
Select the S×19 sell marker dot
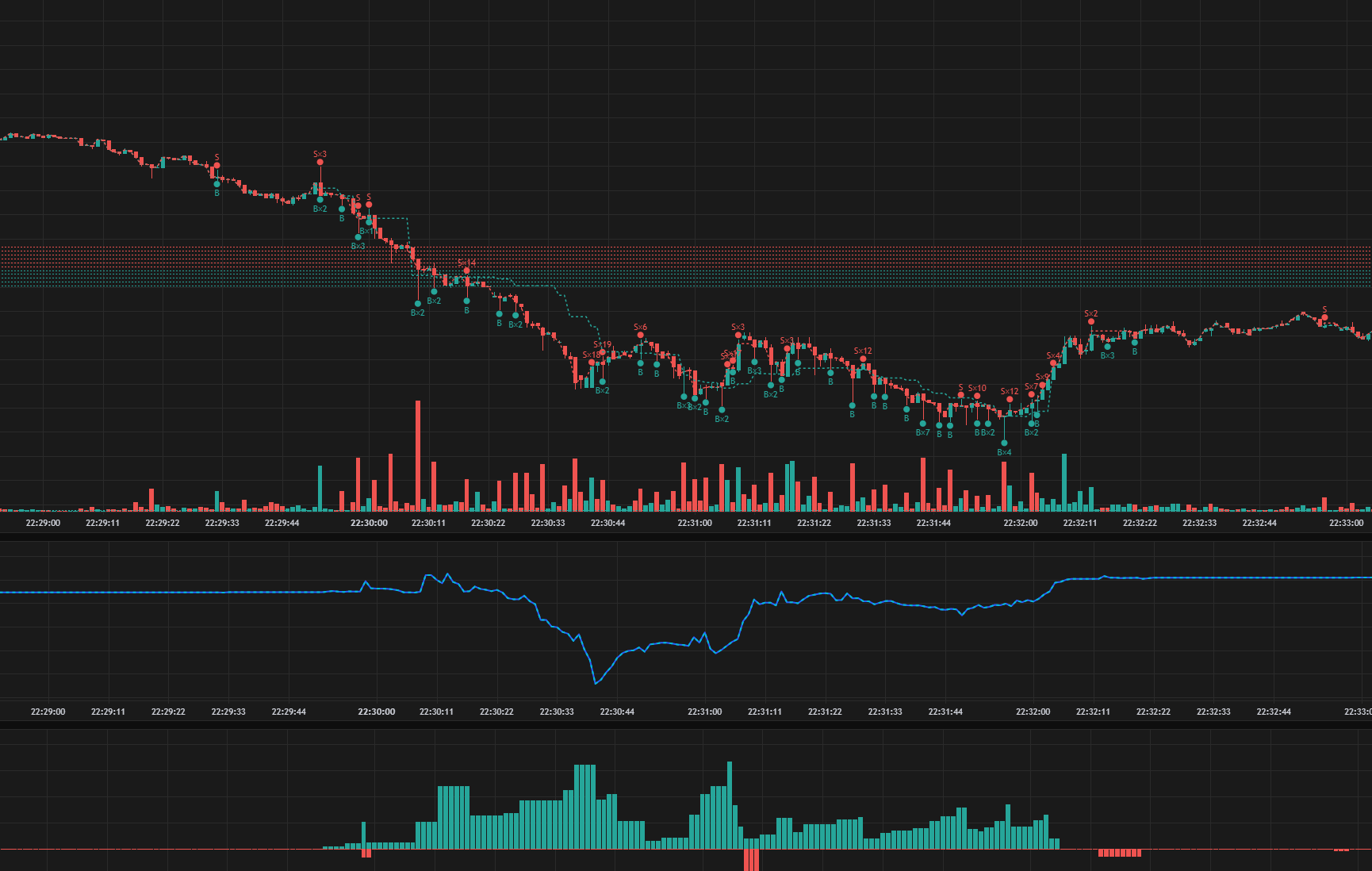[x=603, y=352]
